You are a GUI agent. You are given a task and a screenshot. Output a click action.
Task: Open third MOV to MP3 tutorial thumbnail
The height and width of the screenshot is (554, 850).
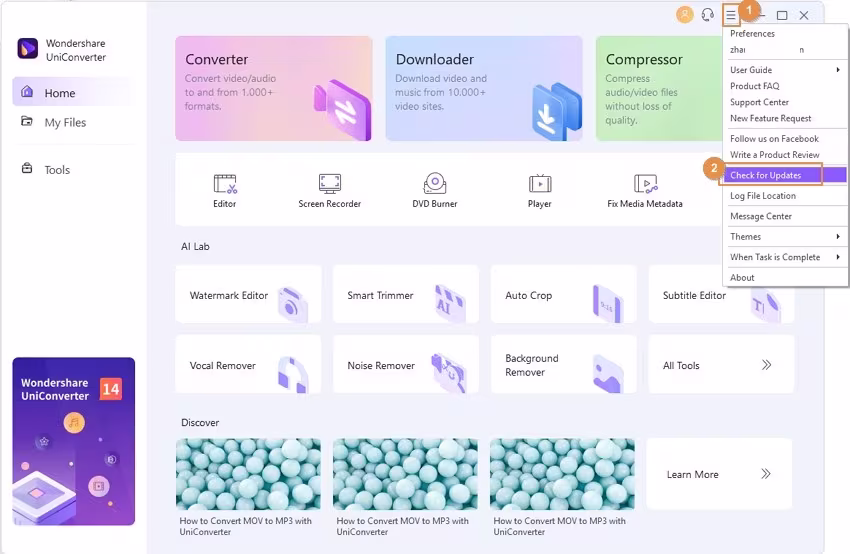point(562,474)
